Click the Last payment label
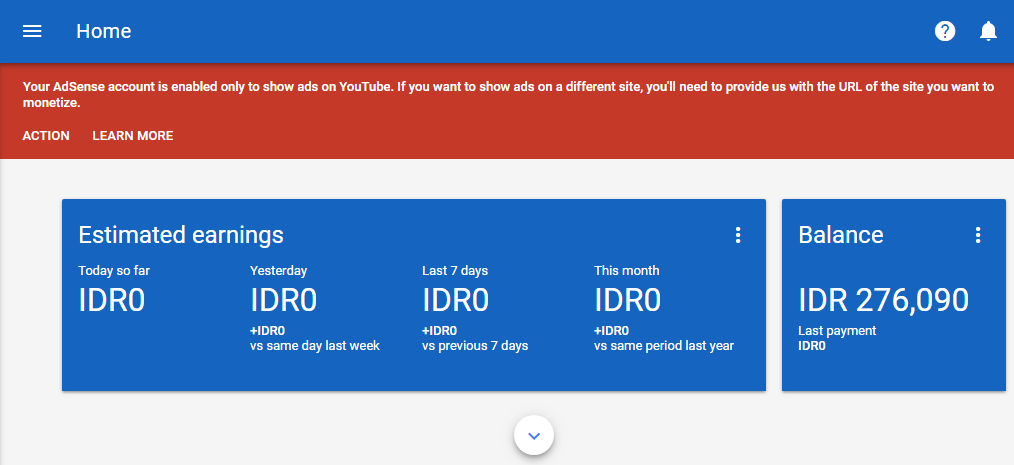Image resolution: width=1014 pixels, height=465 pixels. click(837, 330)
